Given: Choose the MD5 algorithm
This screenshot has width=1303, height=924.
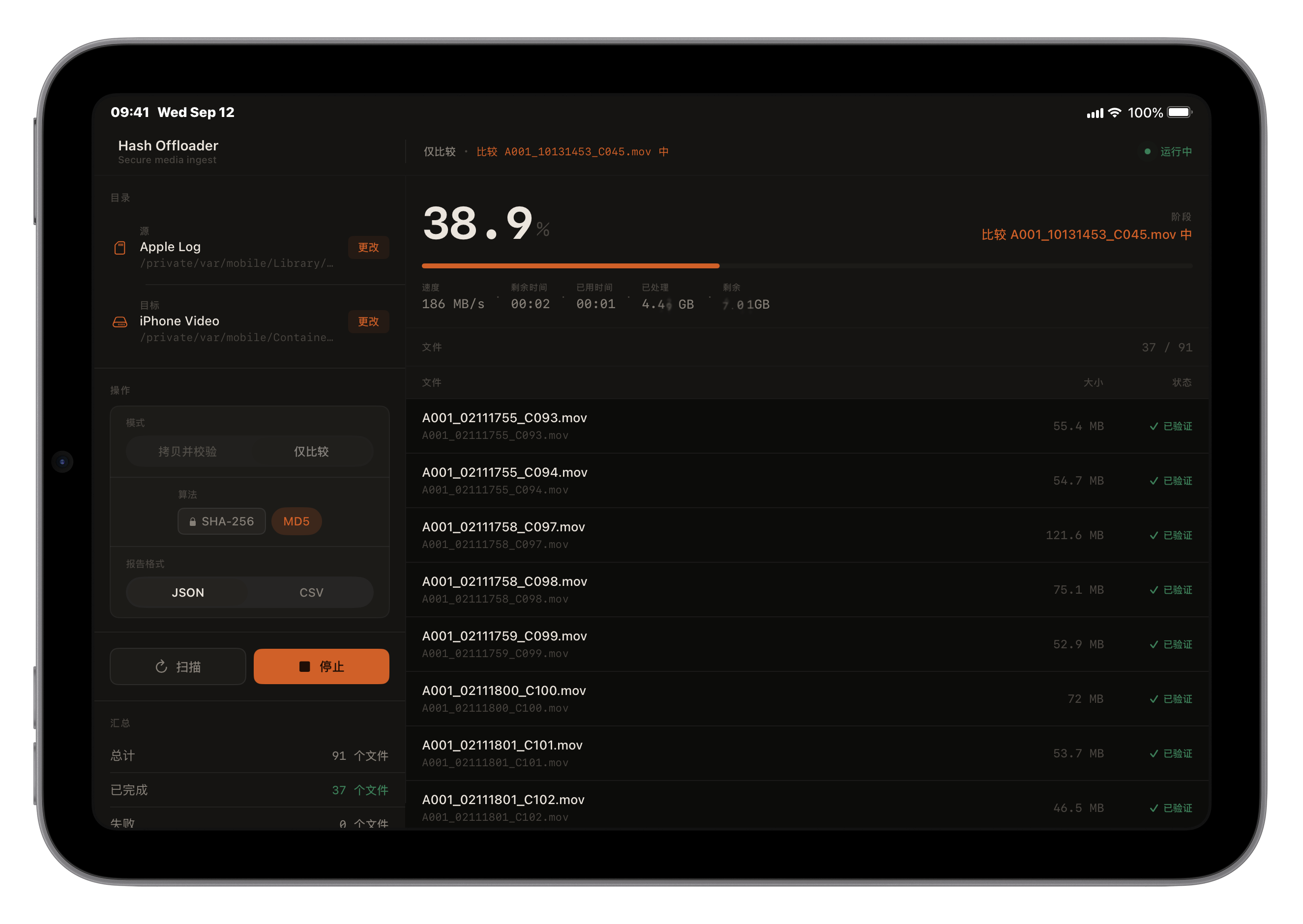Looking at the screenshot, I should click(x=296, y=522).
